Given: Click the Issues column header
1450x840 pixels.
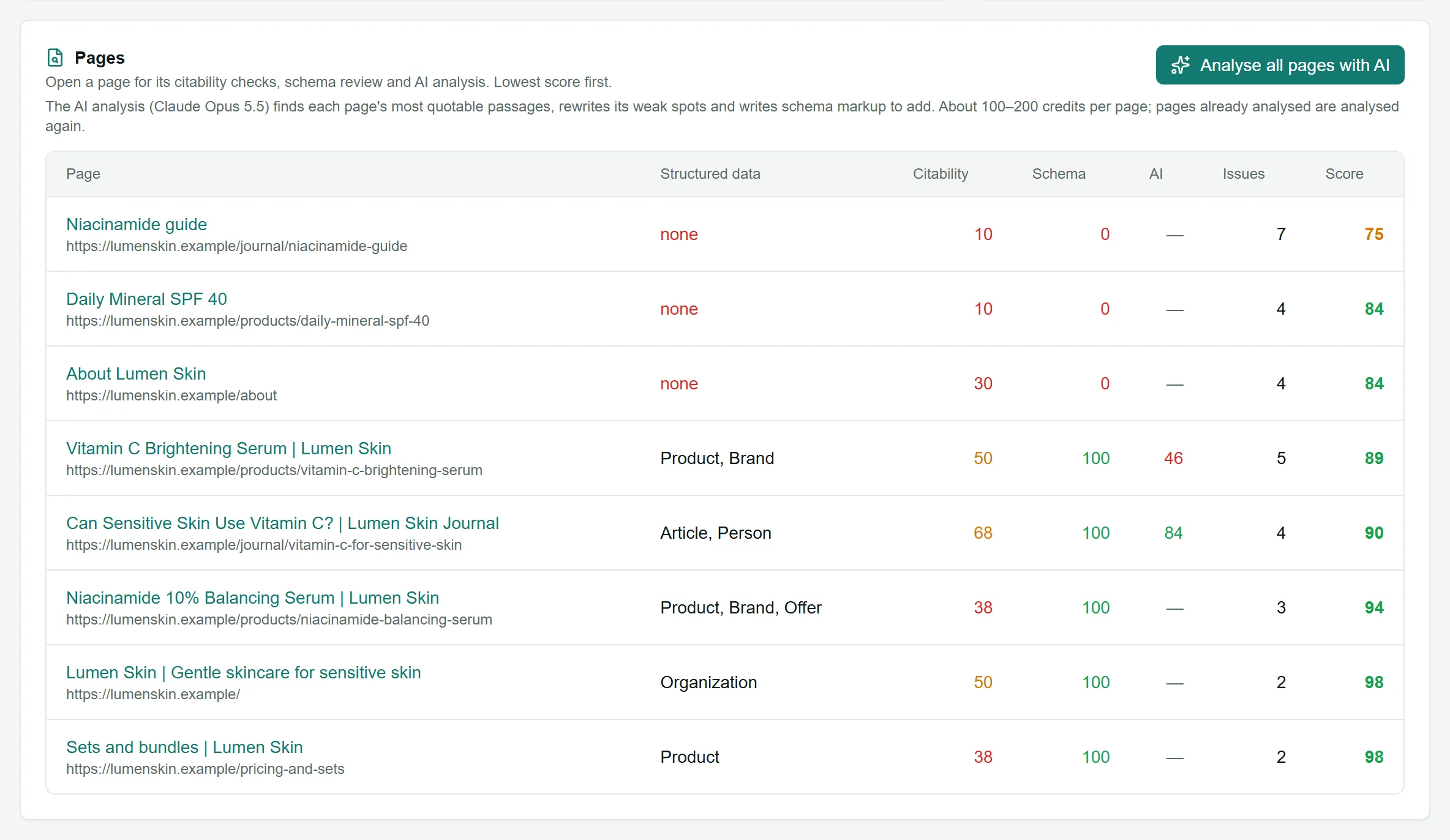Looking at the screenshot, I should pos(1243,174).
